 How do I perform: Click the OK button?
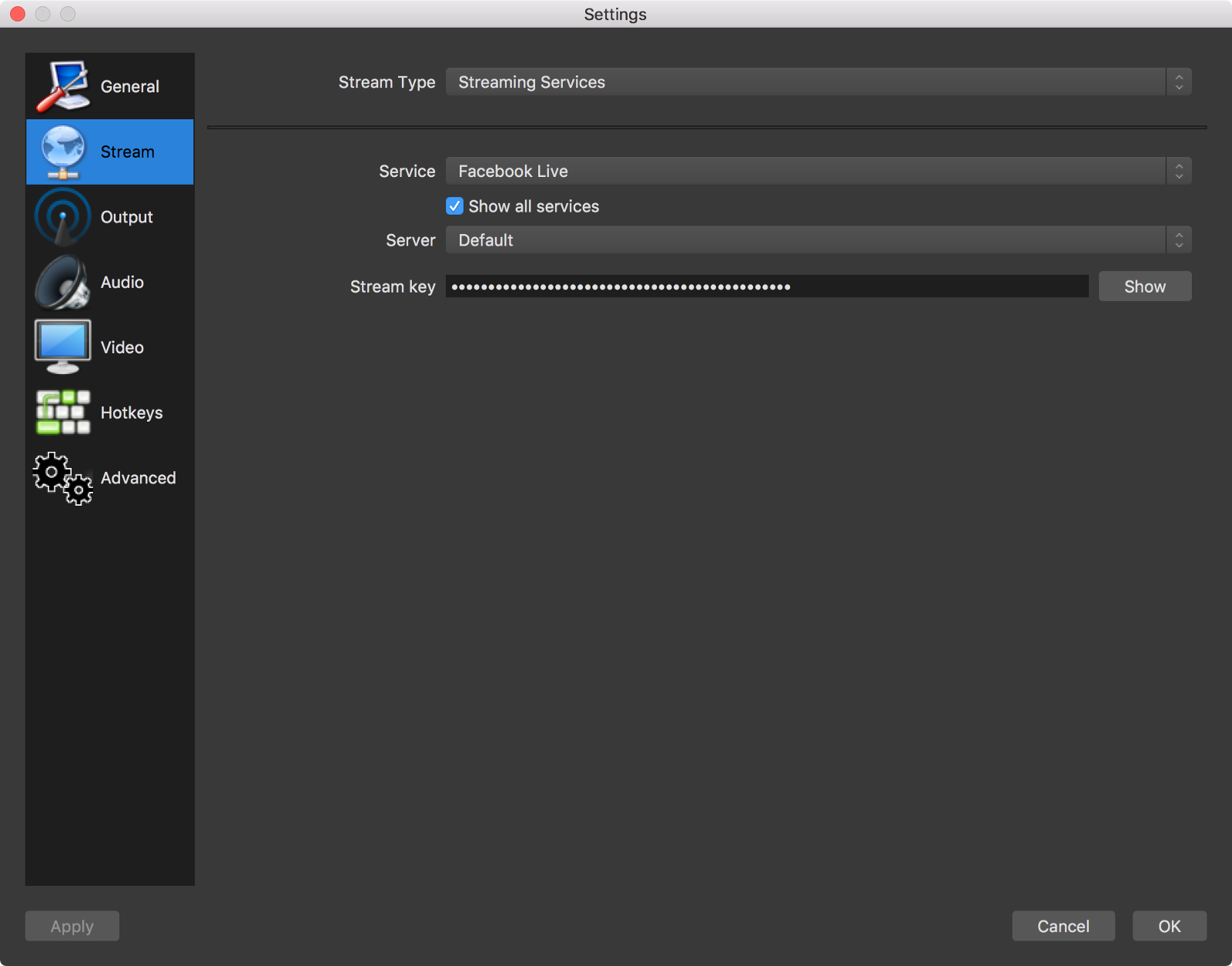pyautogui.click(x=1168, y=926)
